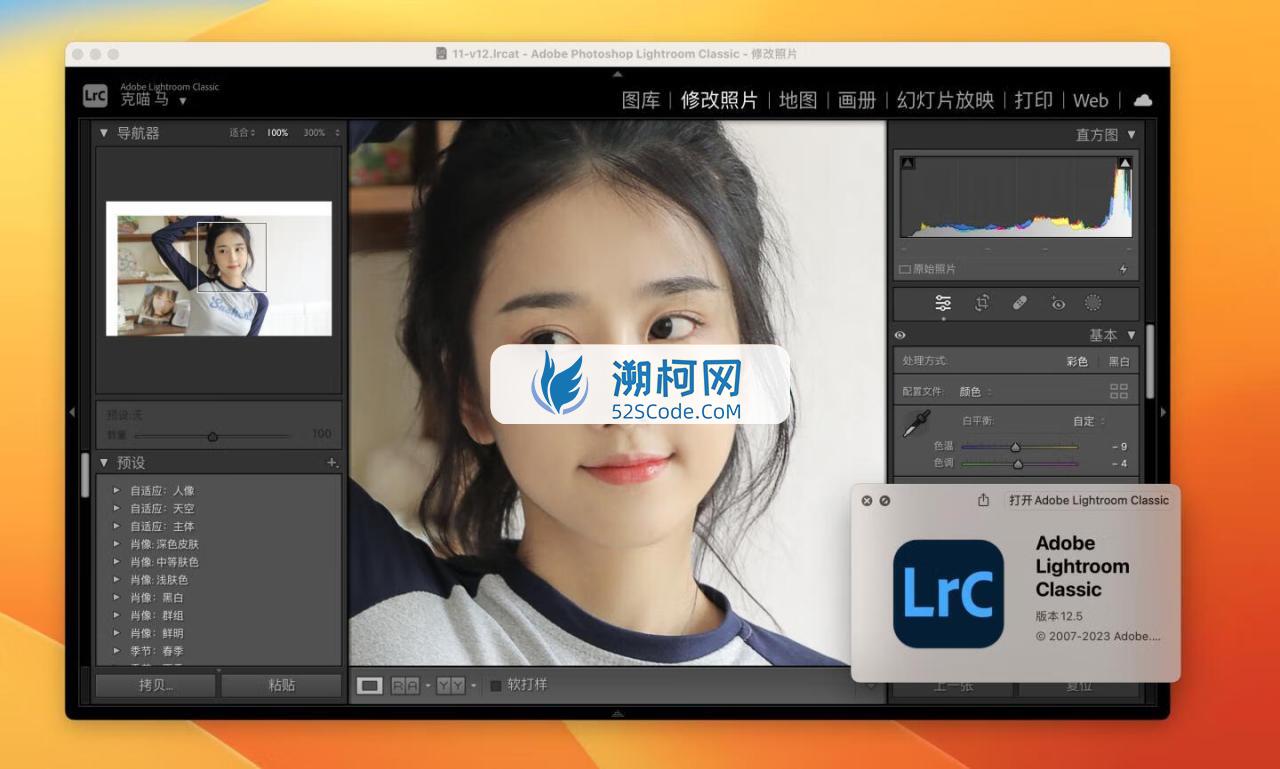Viewport: 1280px width, 769px height.
Task: Select the Red eye correction tool
Action: pos(1058,303)
